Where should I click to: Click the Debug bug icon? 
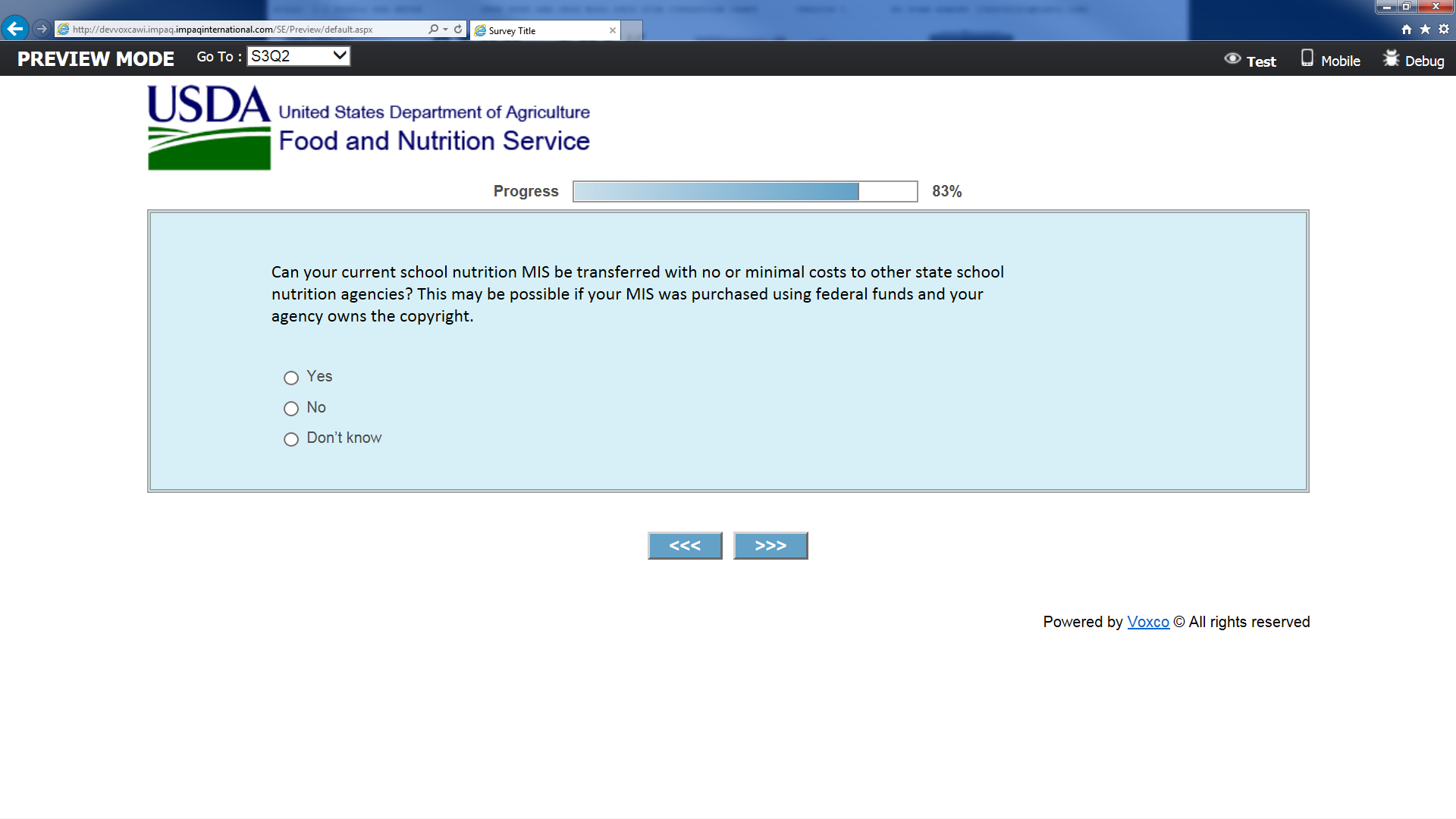(x=1391, y=59)
